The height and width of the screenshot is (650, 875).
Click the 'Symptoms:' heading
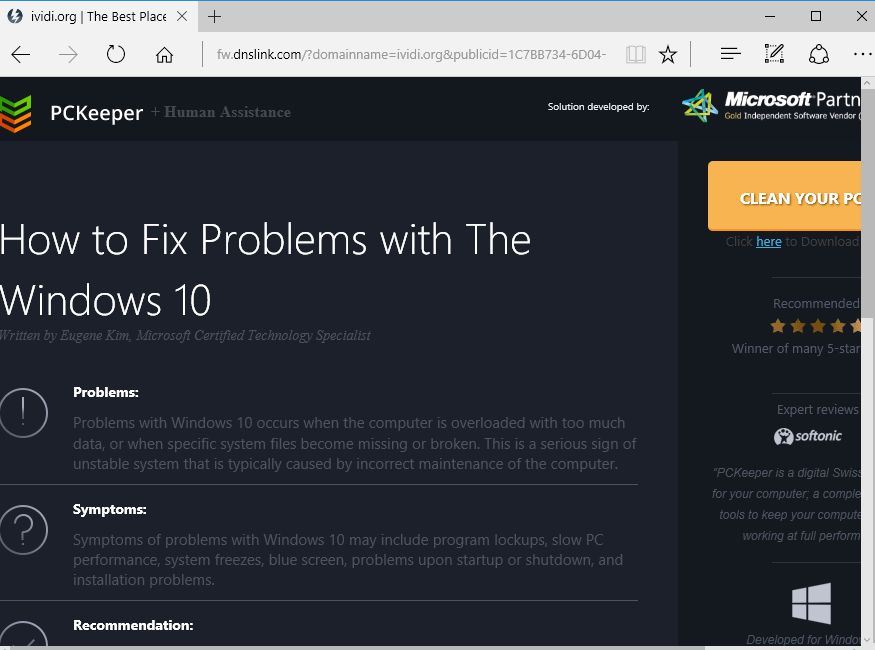coord(109,509)
